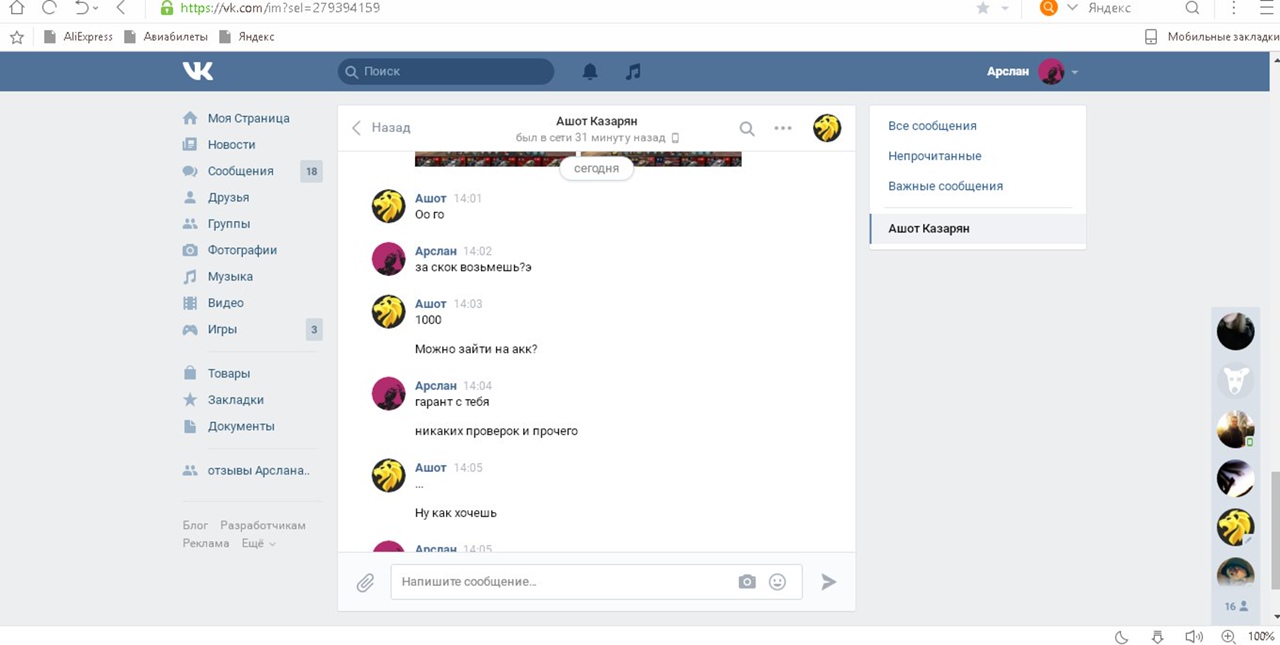Open the emoji smiley picker
The height and width of the screenshot is (645, 1280).
point(777,582)
